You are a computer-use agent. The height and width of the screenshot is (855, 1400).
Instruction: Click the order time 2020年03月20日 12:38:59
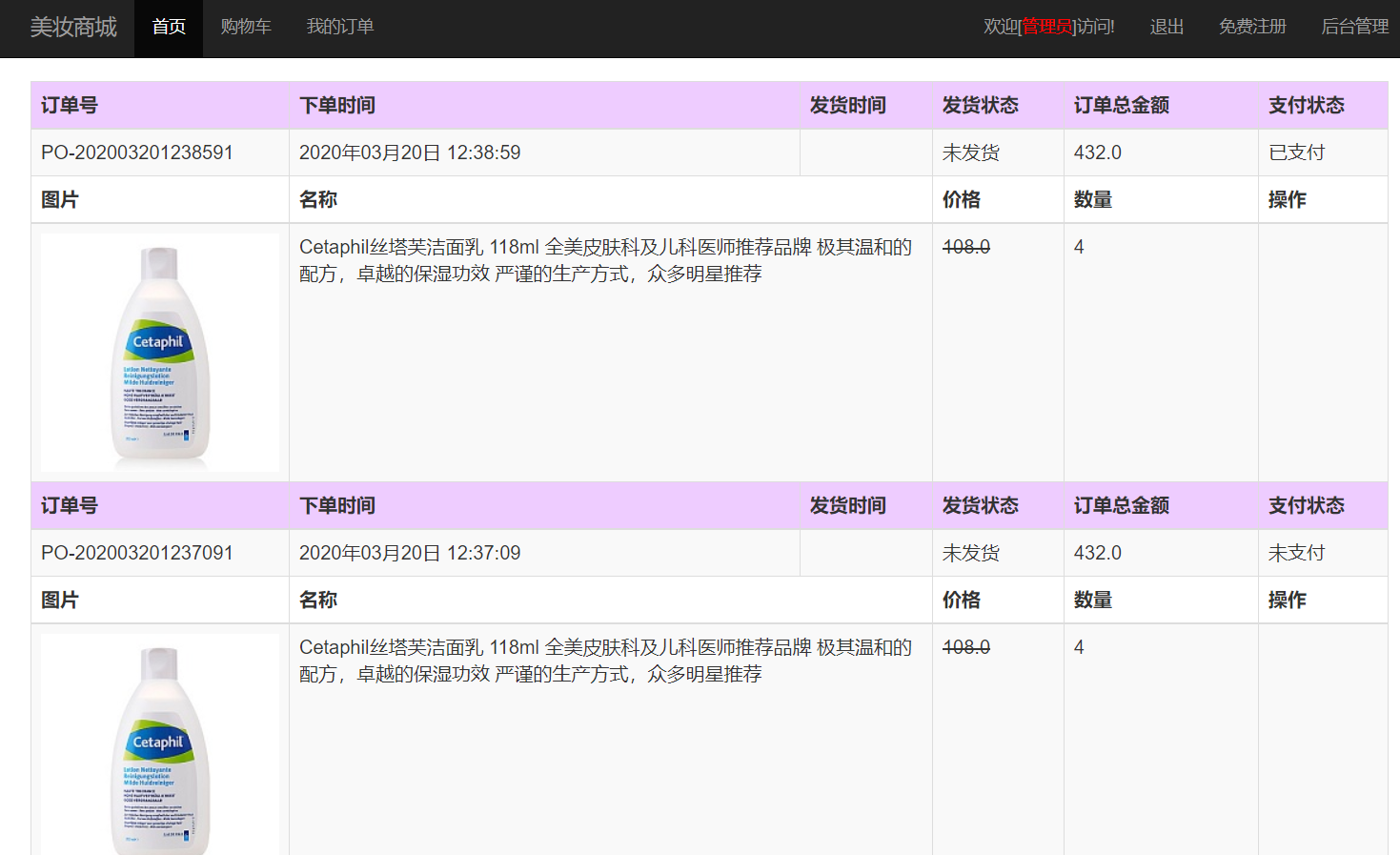410,153
